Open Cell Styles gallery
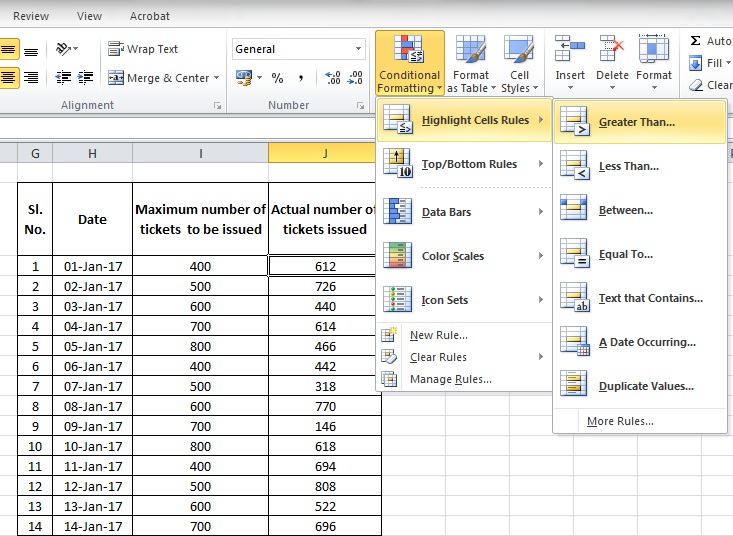This screenshot has width=733, height=536. point(519,64)
